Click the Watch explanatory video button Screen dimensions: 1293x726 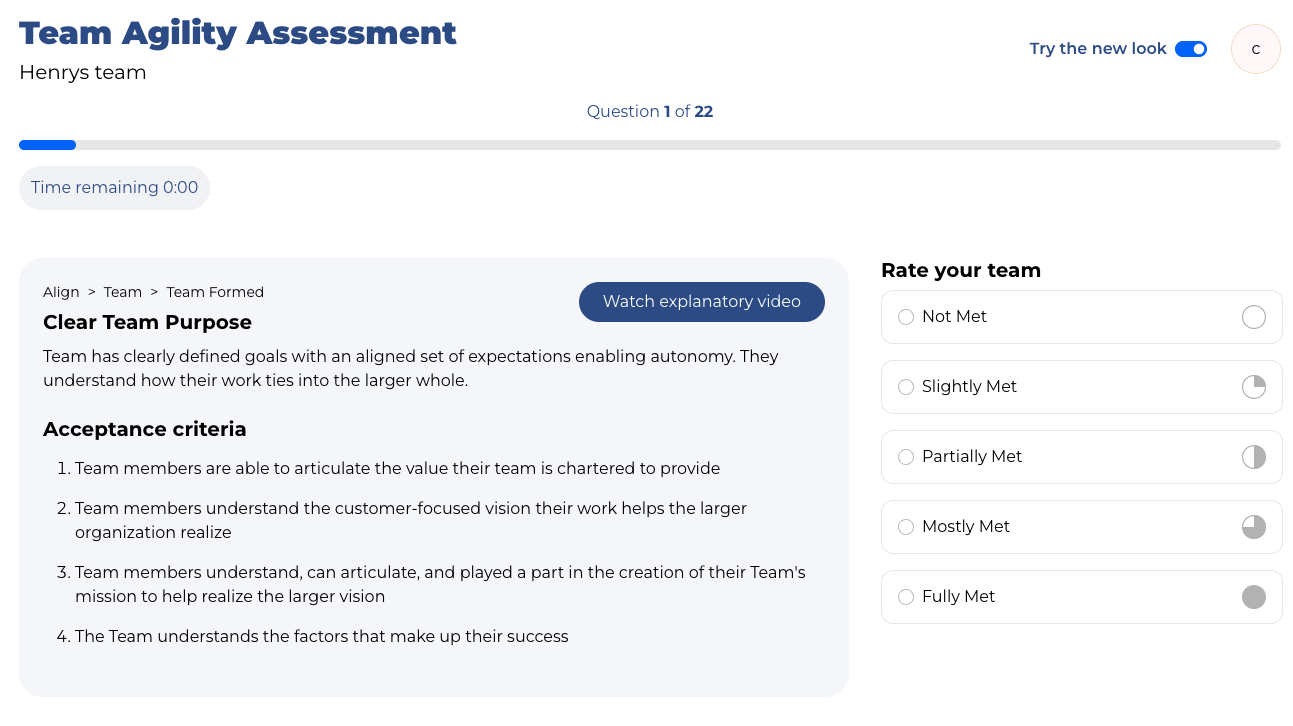pyautogui.click(x=701, y=302)
